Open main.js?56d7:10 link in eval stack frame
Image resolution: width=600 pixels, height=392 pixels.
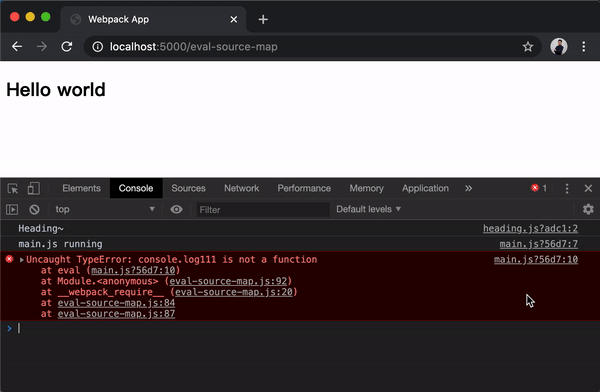[x=133, y=270]
